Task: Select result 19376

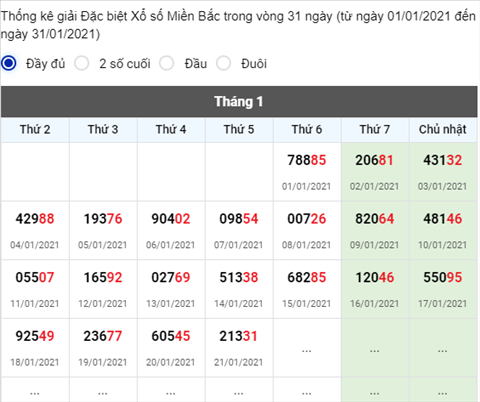Action: (103, 219)
